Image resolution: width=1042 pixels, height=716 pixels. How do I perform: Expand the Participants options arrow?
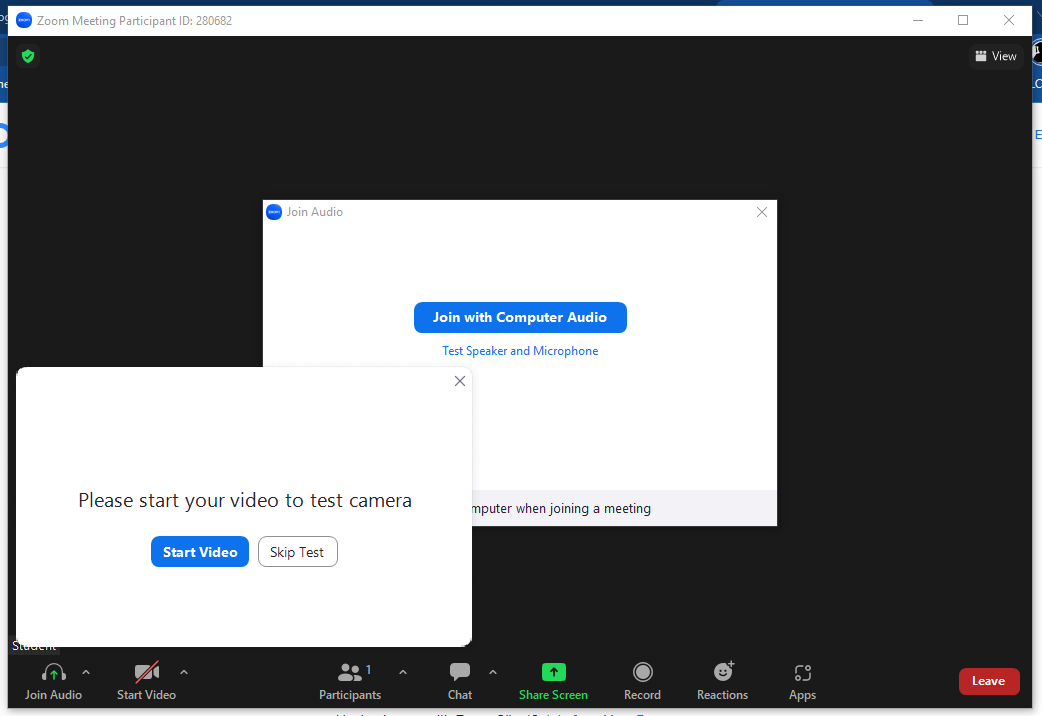coord(403,673)
